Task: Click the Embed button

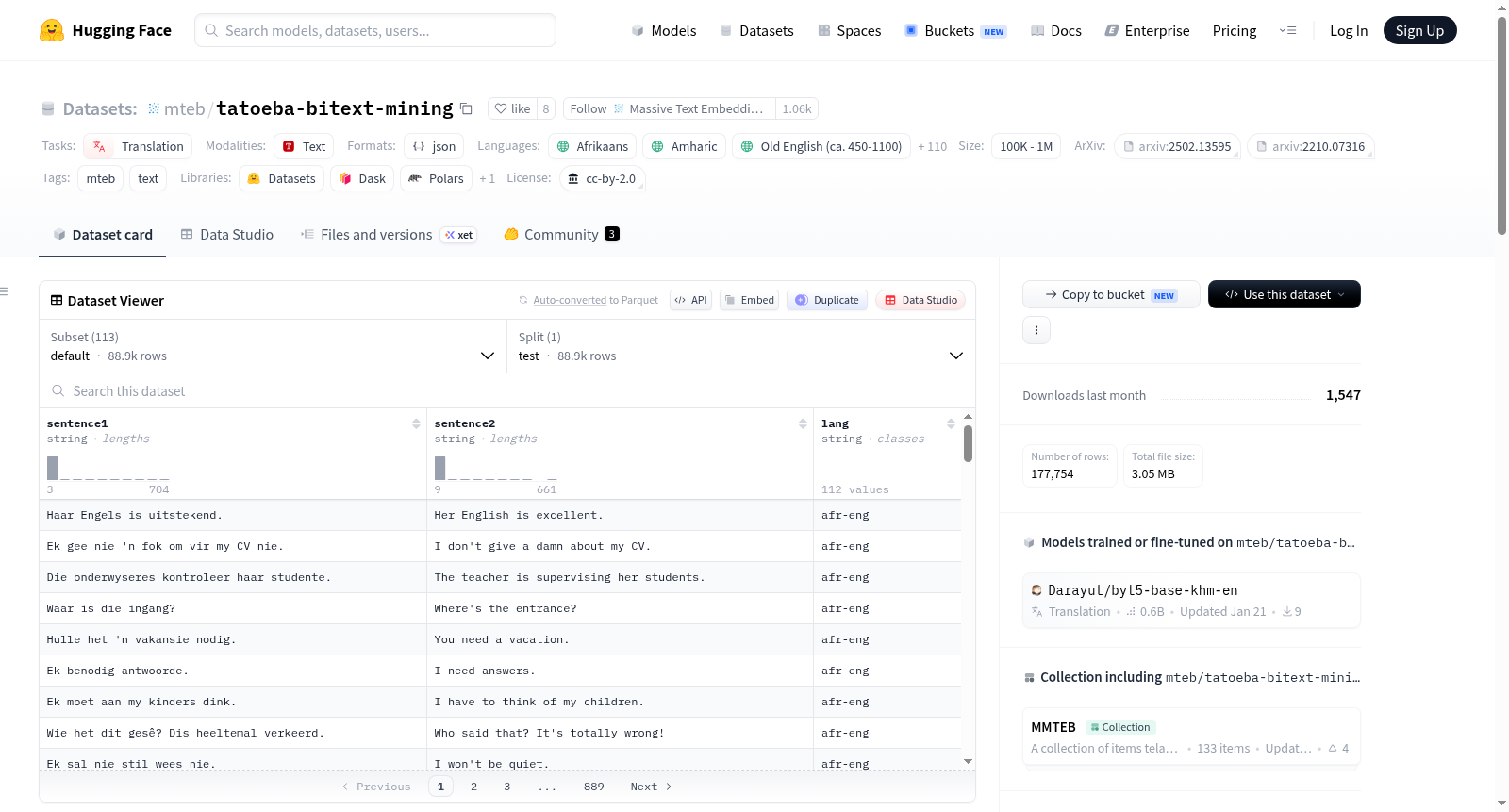Action: pyautogui.click(x=751, y=300)
